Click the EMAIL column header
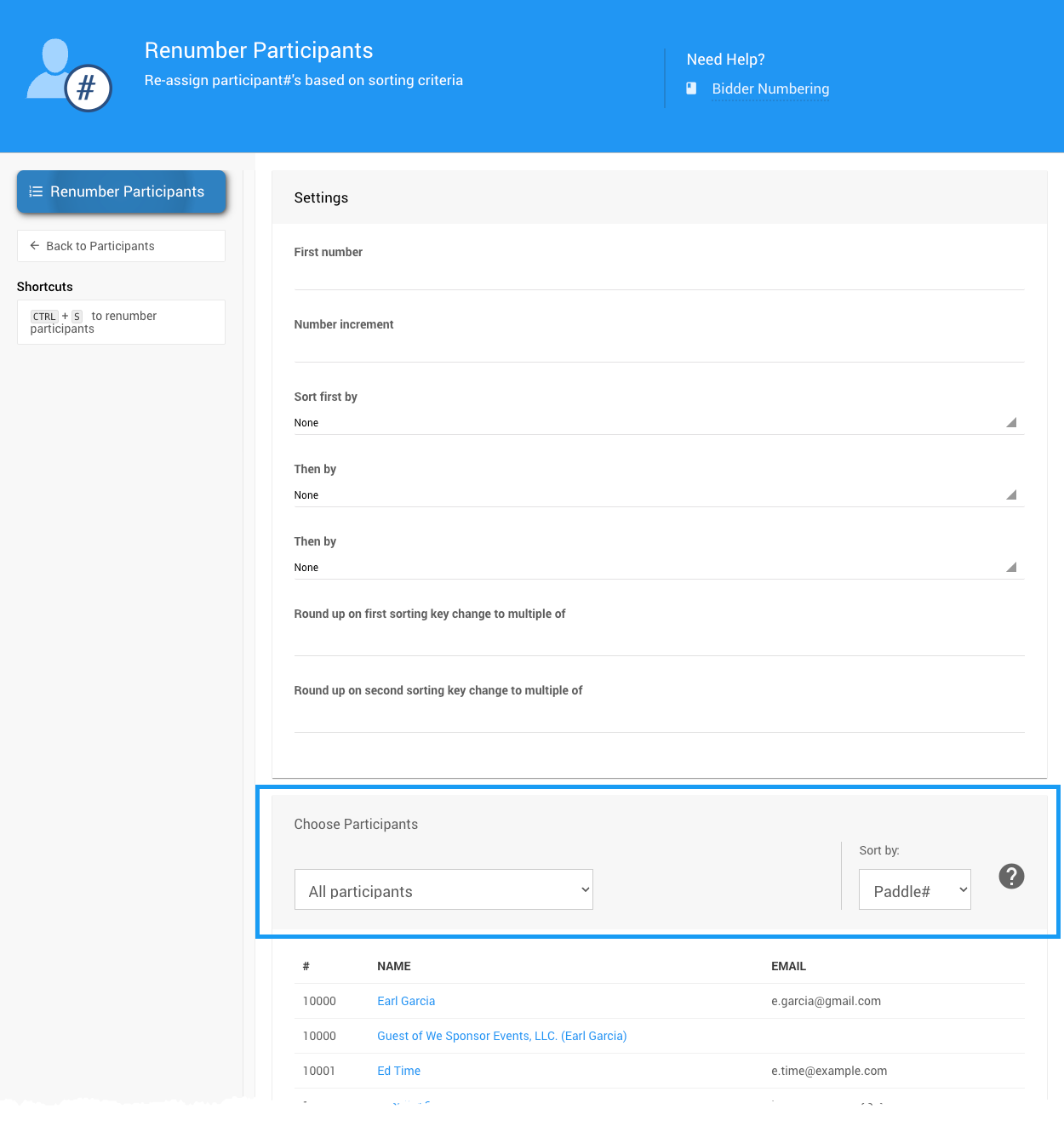This screenshot has height=1126, width=1064. pos(788,966)
